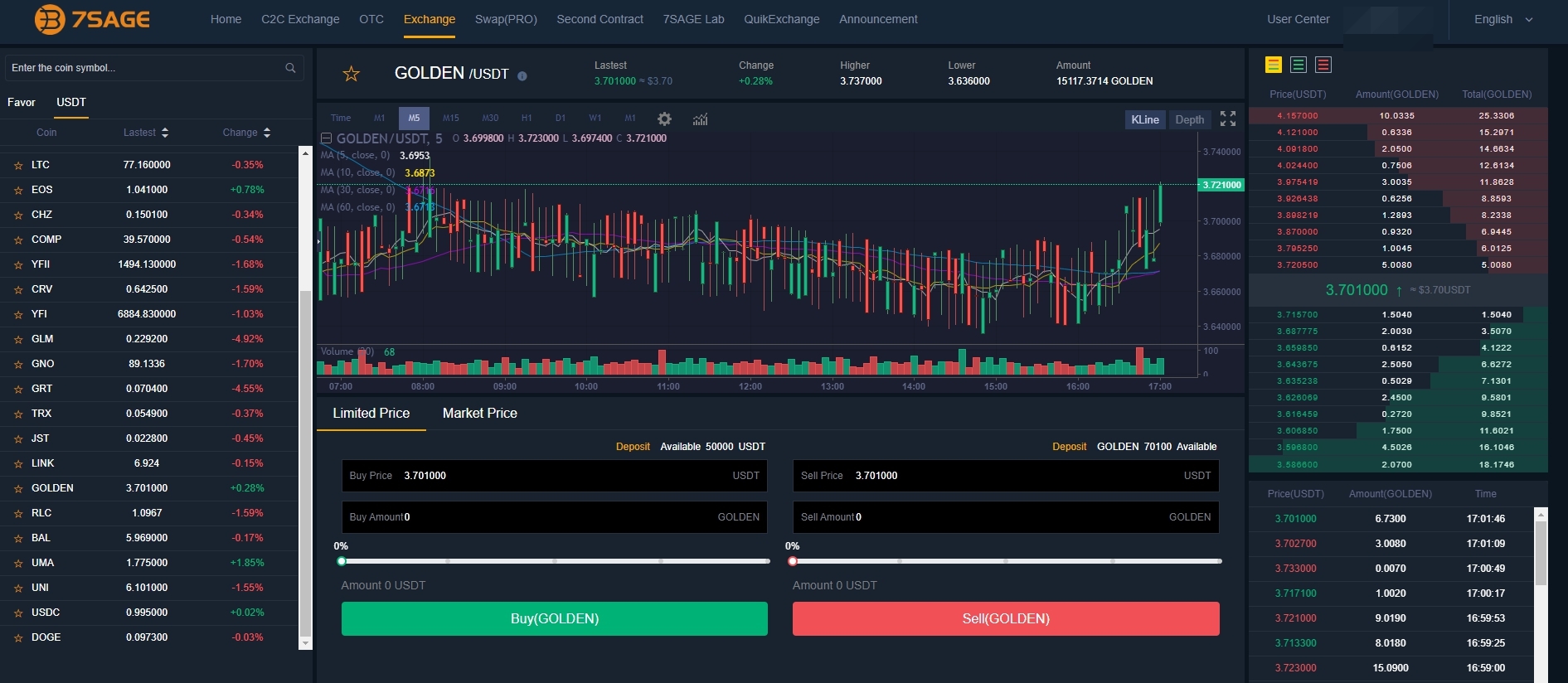Star the USDC coin row
1568x683 pixels.
point(18,613)
